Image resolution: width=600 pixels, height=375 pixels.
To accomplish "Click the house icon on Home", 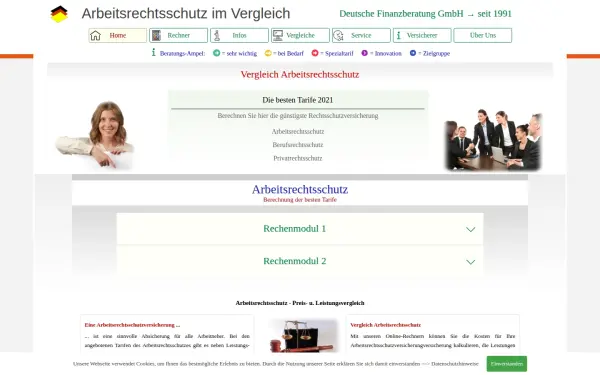I will 95,36.
